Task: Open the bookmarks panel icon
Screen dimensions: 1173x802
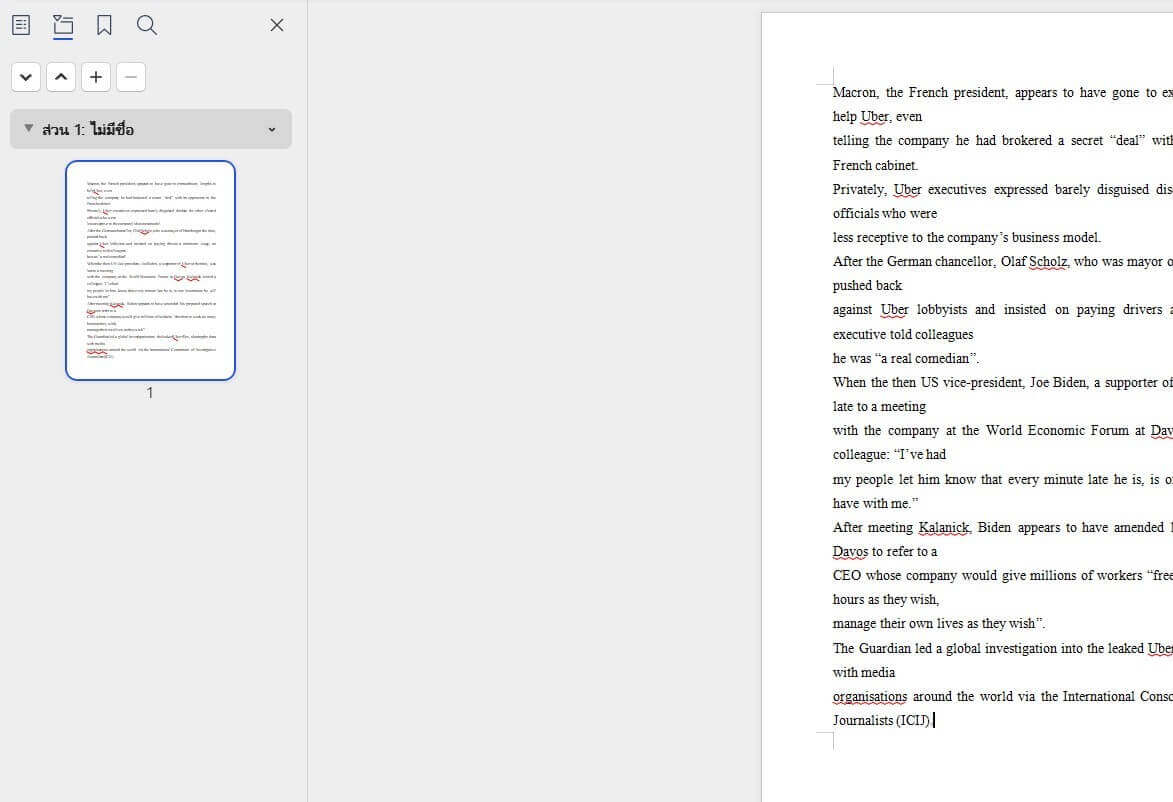Action: [x=104, y=25]
